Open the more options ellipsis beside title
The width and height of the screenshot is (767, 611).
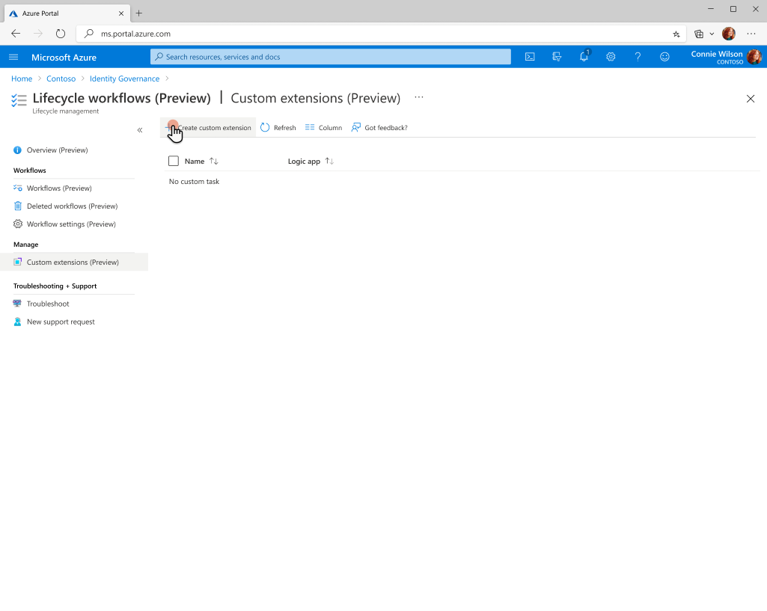click(419, 97)
